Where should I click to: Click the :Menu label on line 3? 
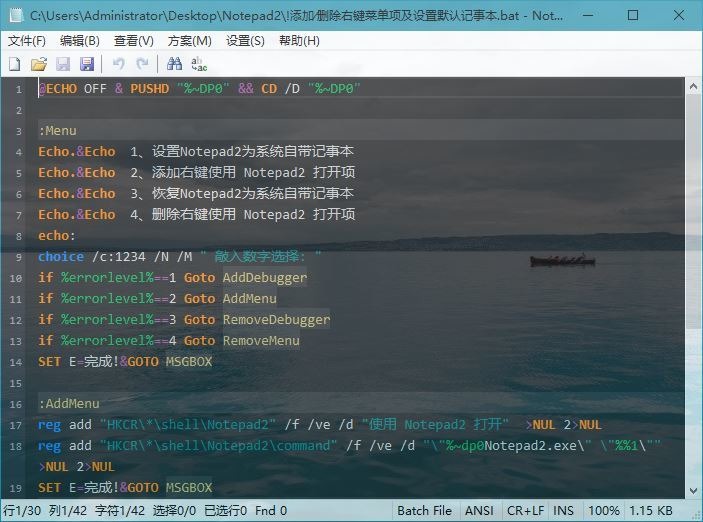[x=57, y=131]
